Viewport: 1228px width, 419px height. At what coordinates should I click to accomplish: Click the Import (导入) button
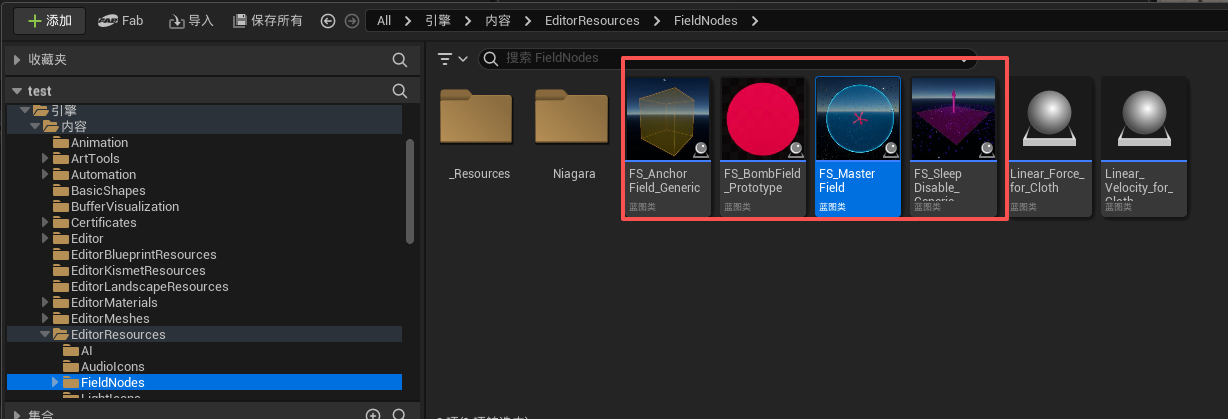191,20
